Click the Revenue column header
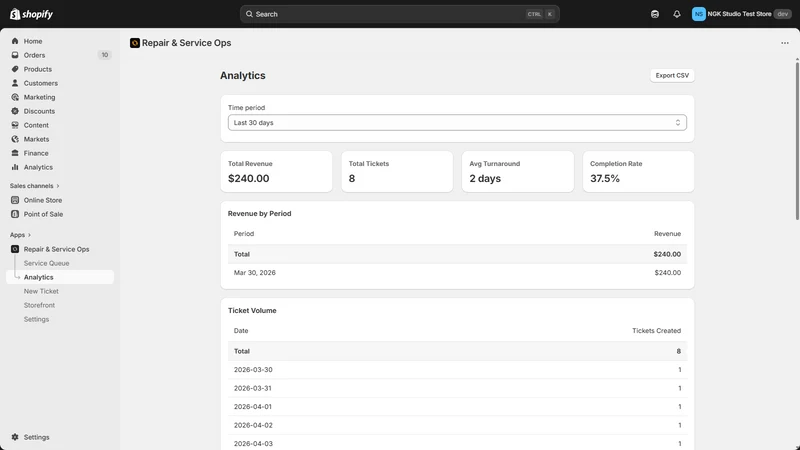The height and width of the screenshot is (450, 800). (667, 234)
